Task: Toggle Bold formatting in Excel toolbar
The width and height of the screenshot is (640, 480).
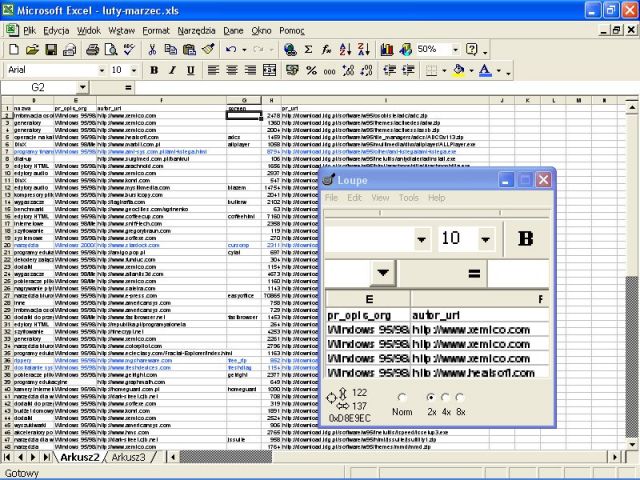Action: [154, 70]
